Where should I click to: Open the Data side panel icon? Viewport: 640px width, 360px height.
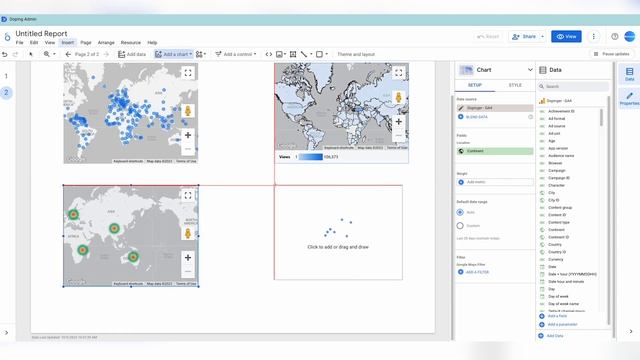[629, 74]
